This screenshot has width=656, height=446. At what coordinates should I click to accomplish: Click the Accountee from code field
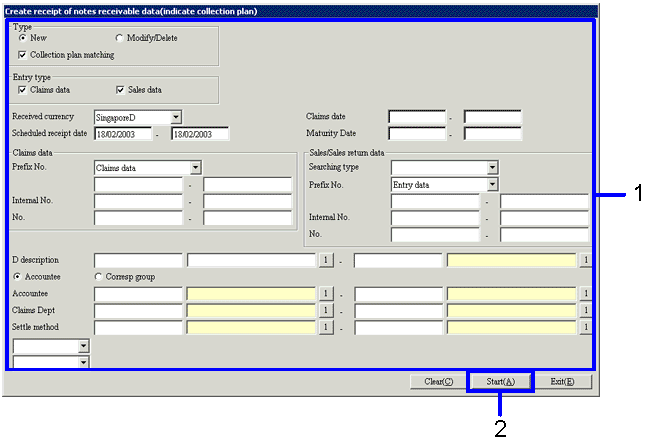pos(138,293)
